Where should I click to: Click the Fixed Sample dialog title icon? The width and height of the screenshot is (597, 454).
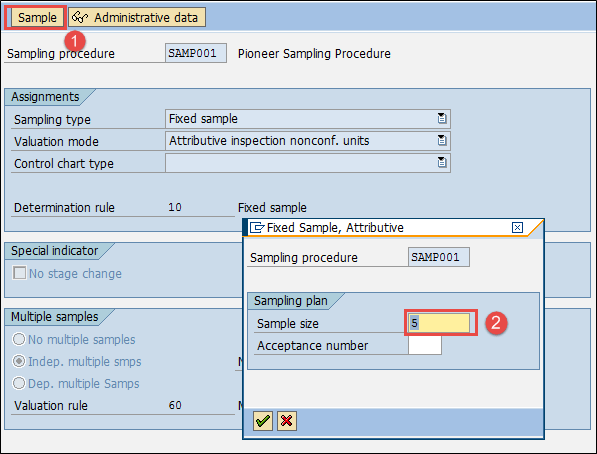257,228
